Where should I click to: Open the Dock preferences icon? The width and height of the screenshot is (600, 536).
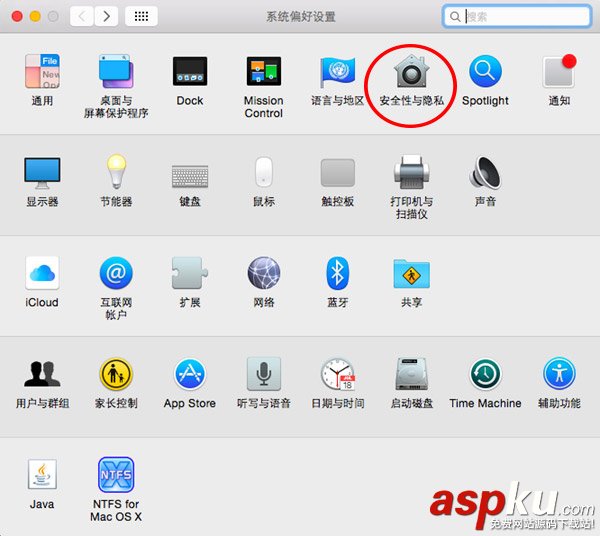(190, 71)
